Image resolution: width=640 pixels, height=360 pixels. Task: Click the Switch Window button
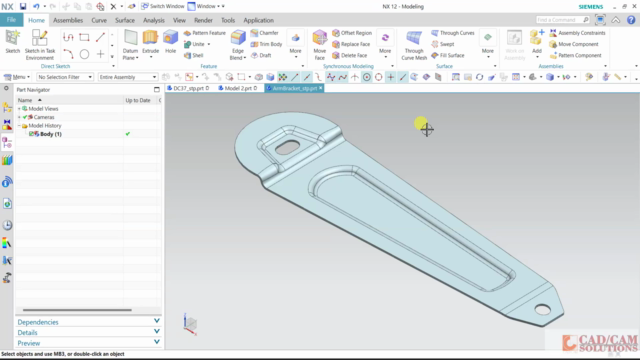[x=163, y=7]
